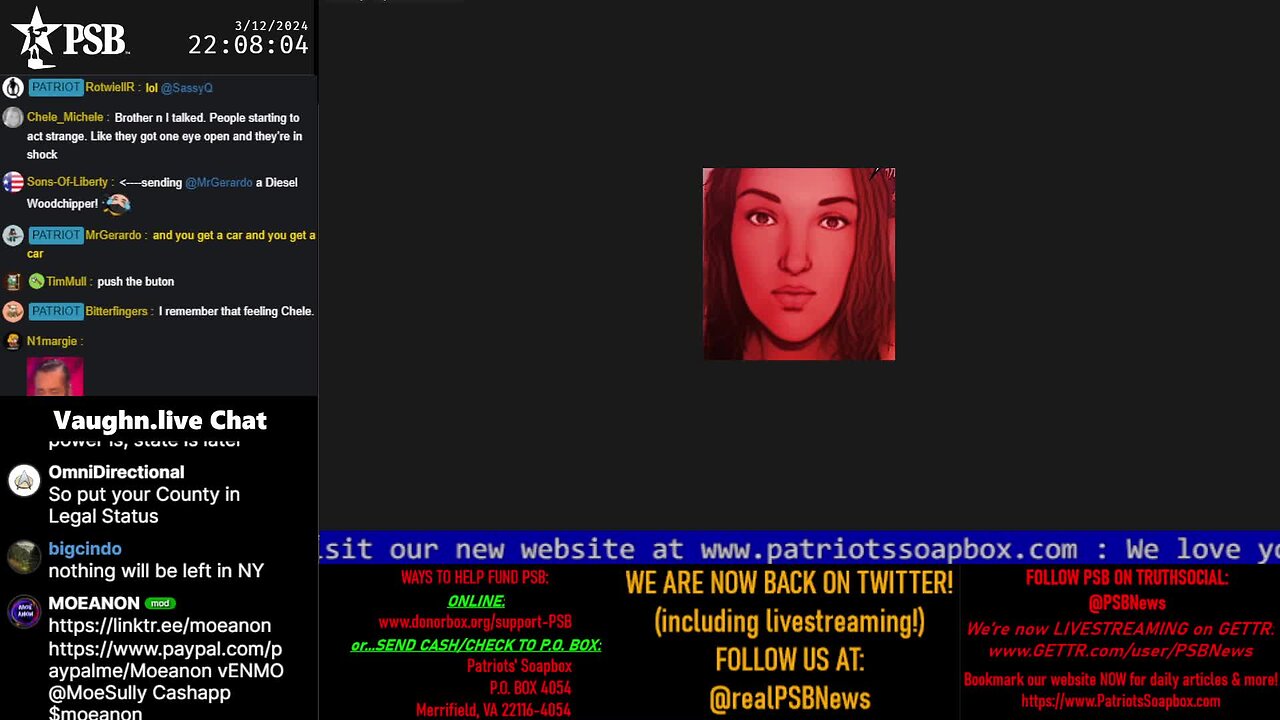
Task: Click the 'P.O. BOX 4054' line
Action: click(530, 688)
